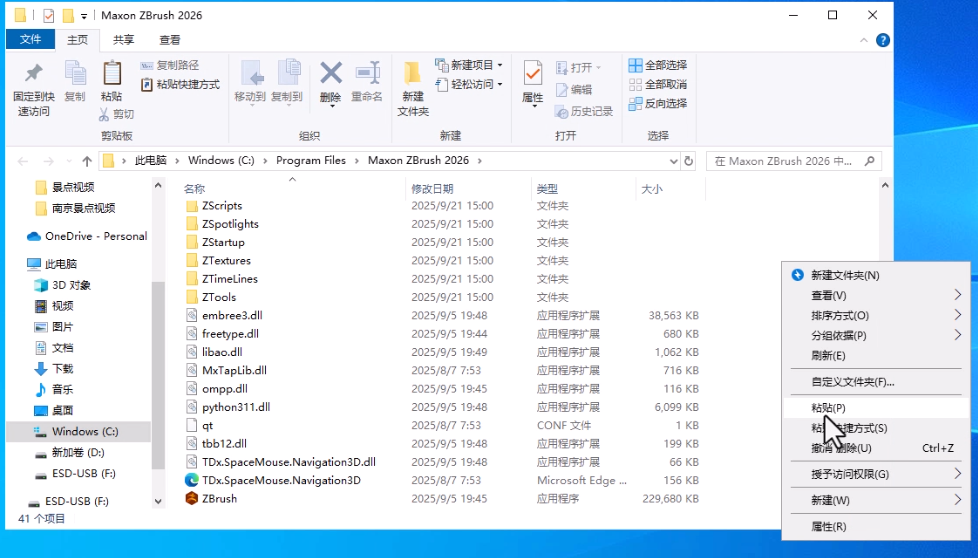Choose Customize folder (自定义文件夹) in menu
Viewport: 978px width, 558px height.
coord(876,382)
